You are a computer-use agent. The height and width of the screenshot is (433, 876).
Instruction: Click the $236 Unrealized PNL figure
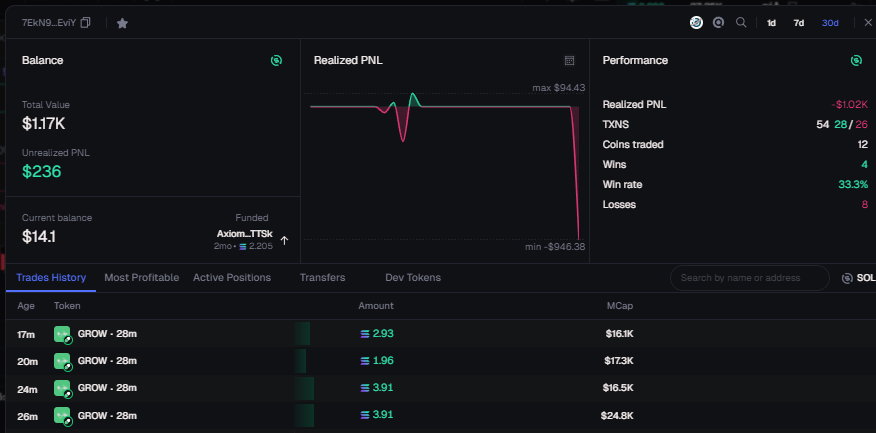point(41,172)
